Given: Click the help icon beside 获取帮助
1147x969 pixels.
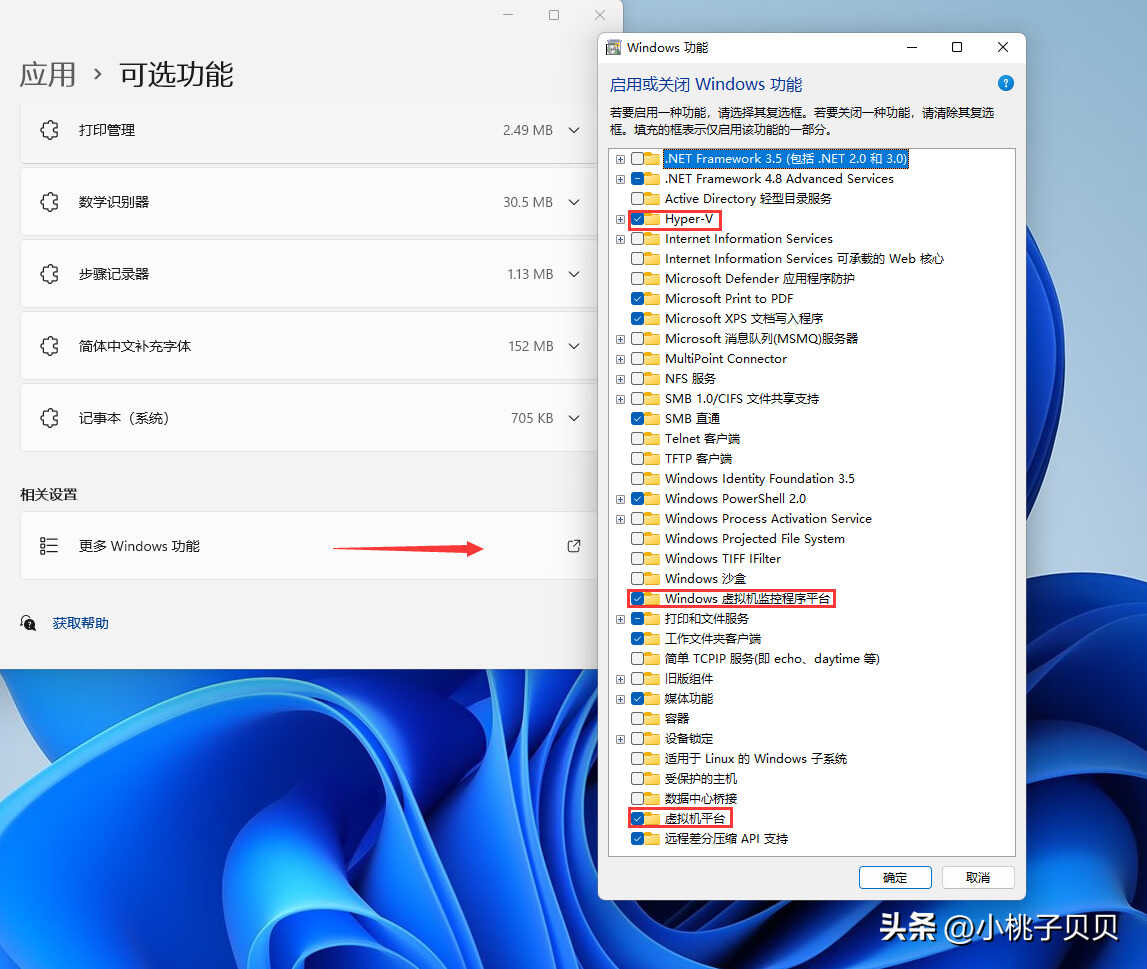Looking at the screenshot, I should [29, 623].
